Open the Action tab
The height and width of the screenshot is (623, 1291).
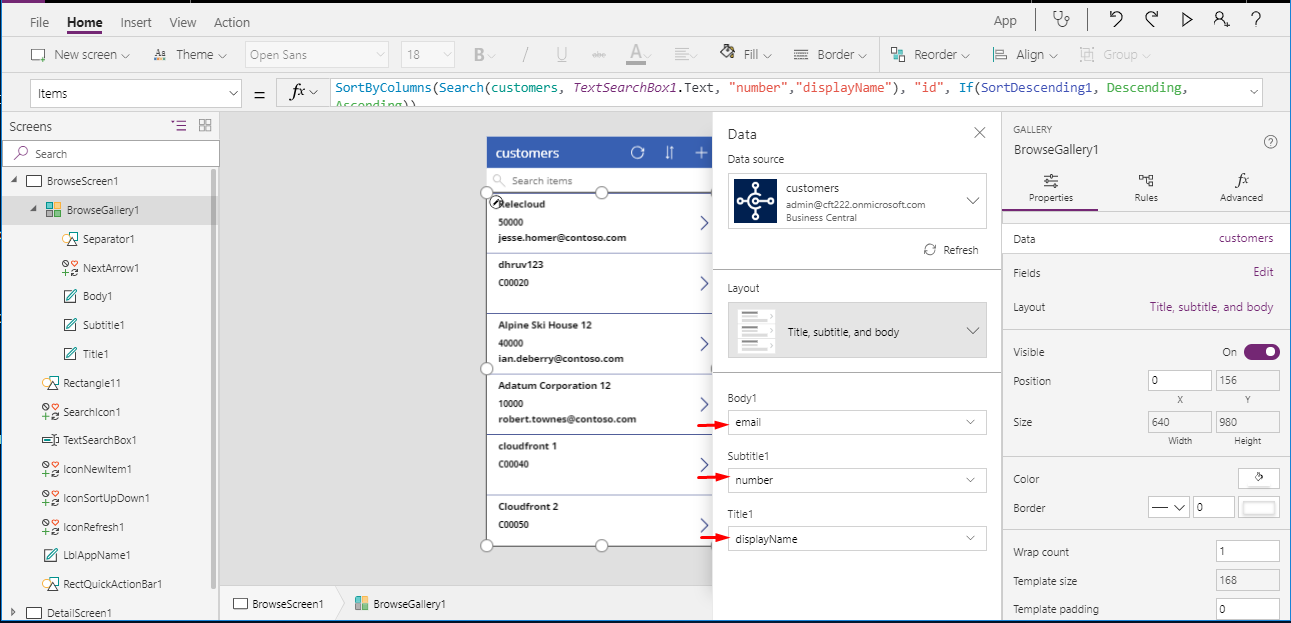[x=232, y=22]
